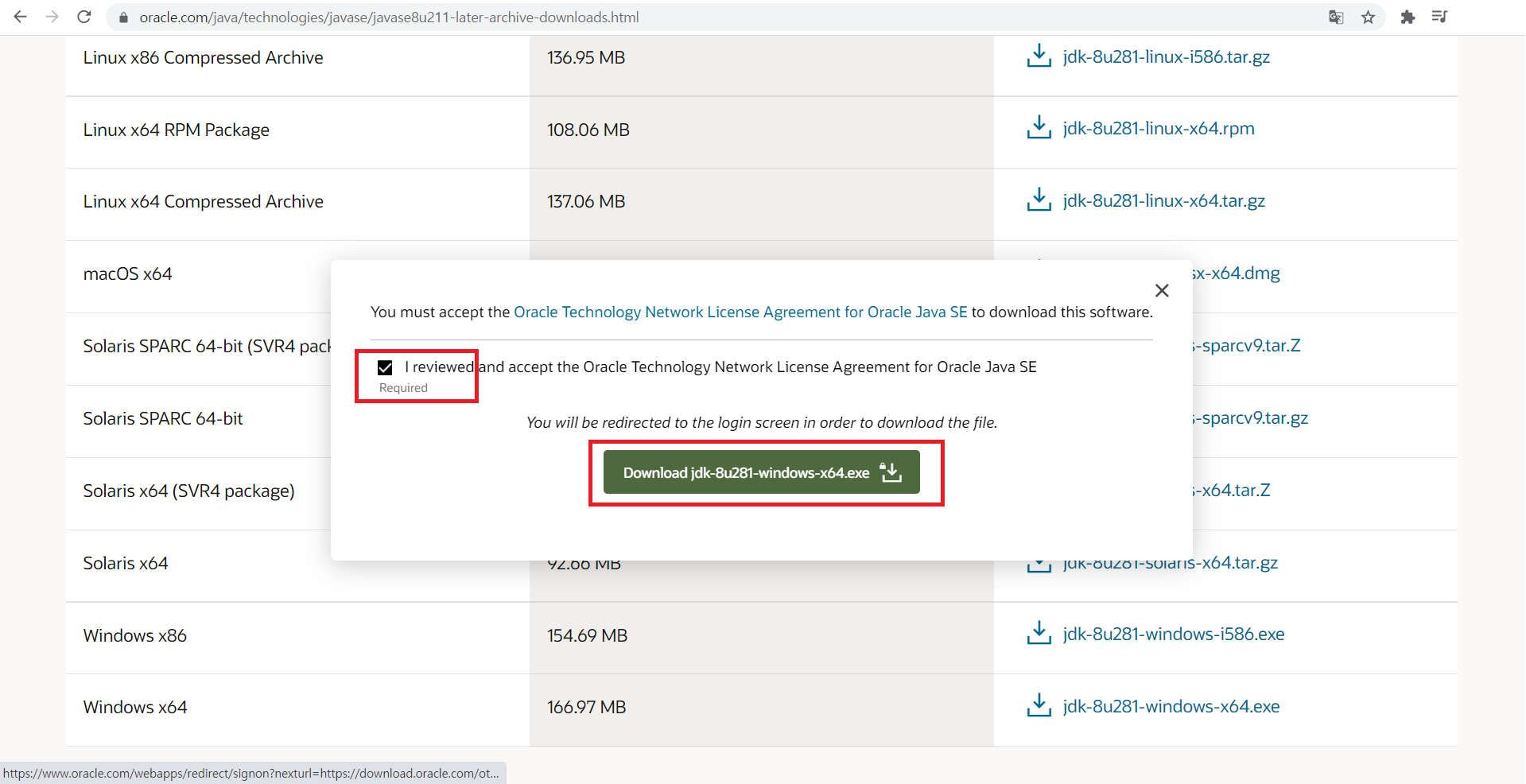Image resolution: width=1526 pixels, height=784 pixels.
Task: Go forward in browser history
Action: tap(52, 17)
